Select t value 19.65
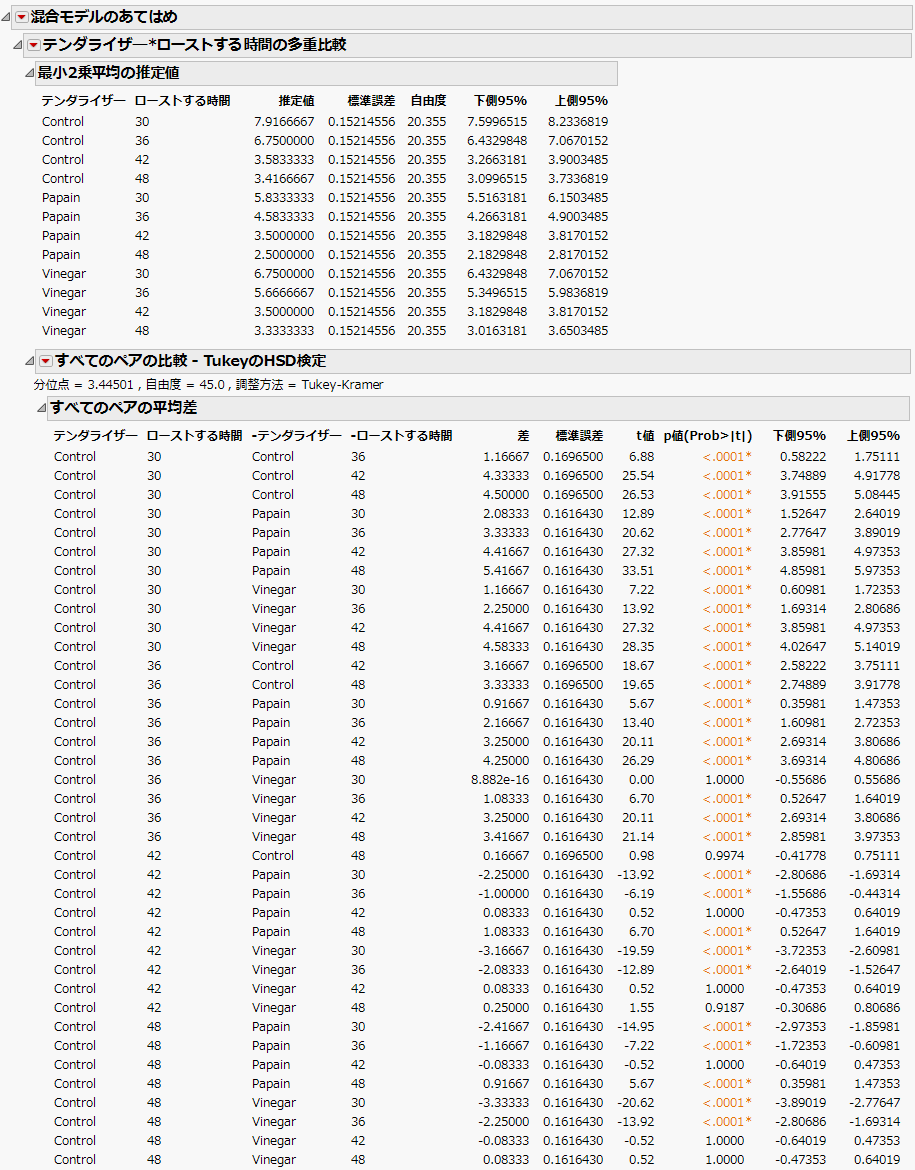915x1170 pixels. (x=639, y=685)
